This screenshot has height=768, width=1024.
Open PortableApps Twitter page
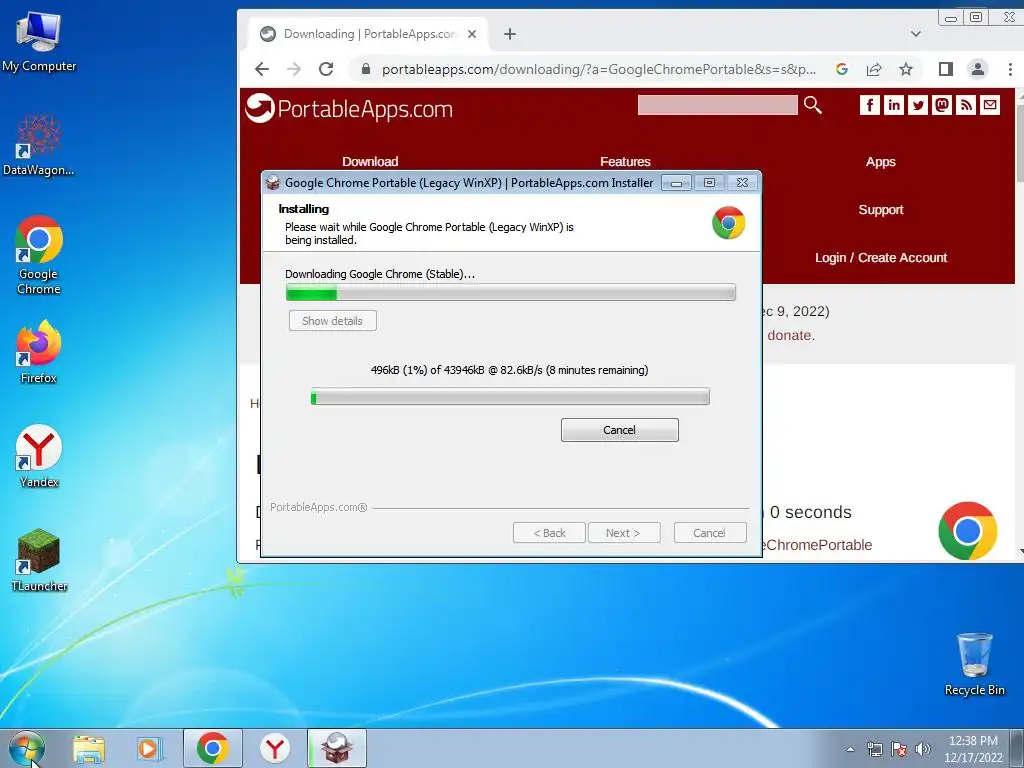click(x=918, y=104)
